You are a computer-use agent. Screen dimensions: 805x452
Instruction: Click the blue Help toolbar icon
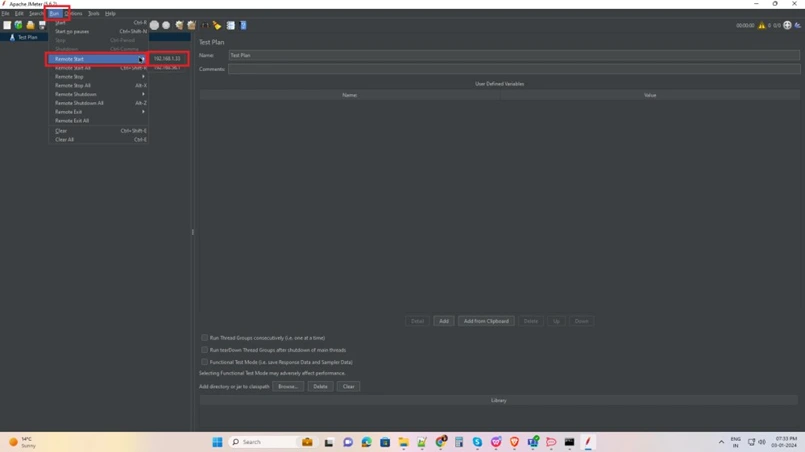tap(243, 25)
